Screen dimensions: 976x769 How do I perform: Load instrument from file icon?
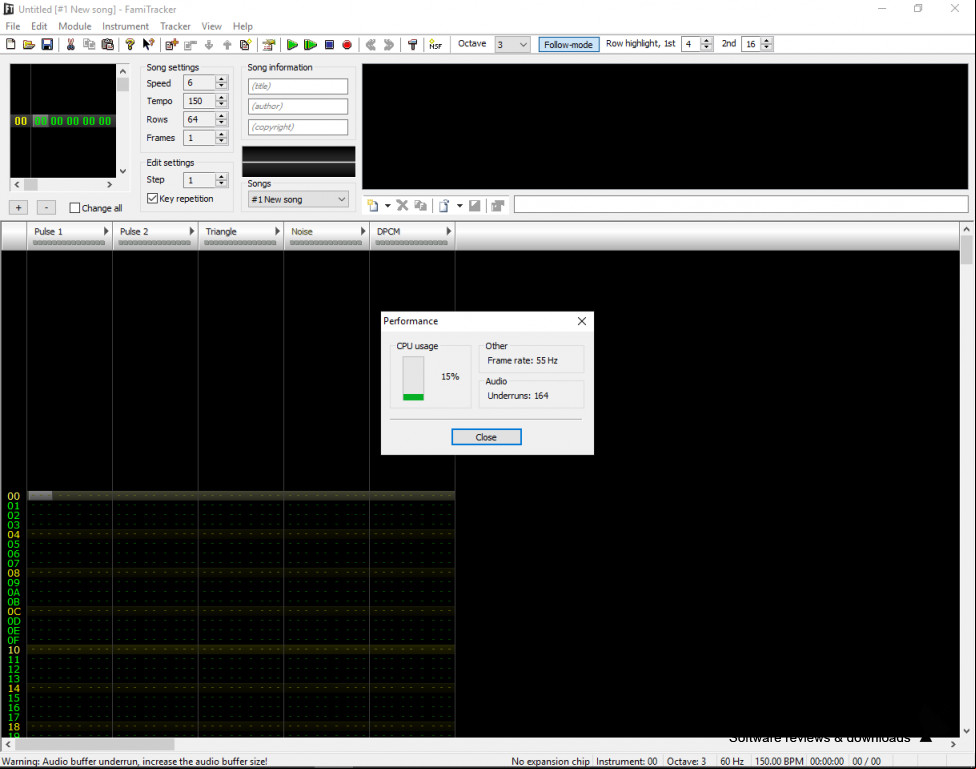click(444, 205)
